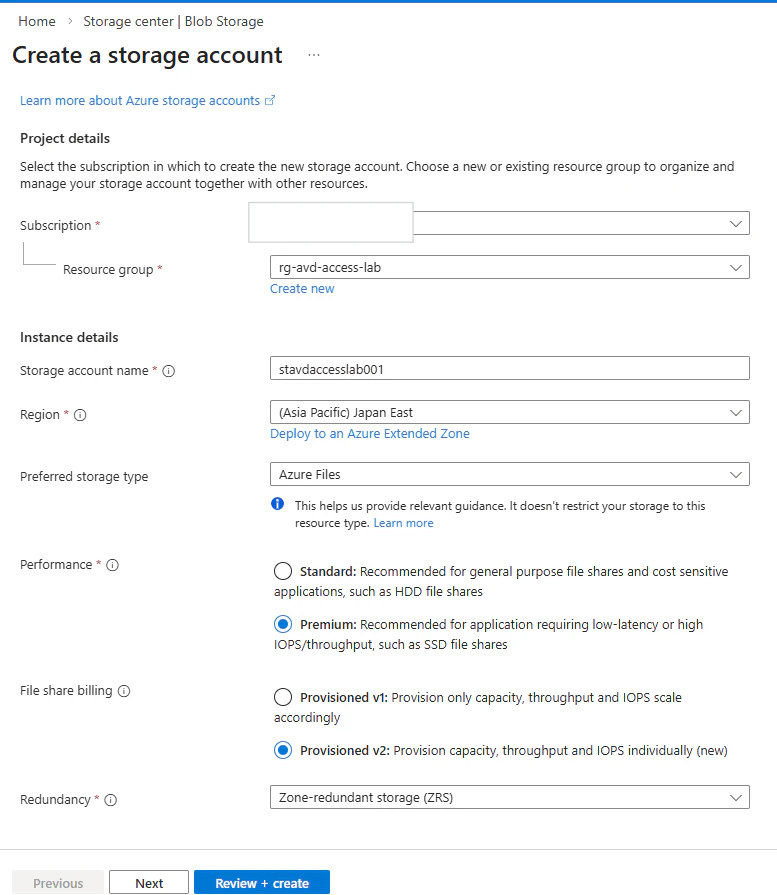This screenshot has height=895, width=777.
Task: Open Learn more about Azure storage accounts
Action: (x=140, y=100)
